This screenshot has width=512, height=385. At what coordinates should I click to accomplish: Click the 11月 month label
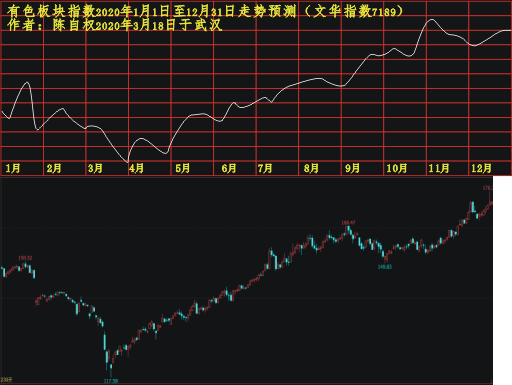pyautogui.click(x=439, y=169)
